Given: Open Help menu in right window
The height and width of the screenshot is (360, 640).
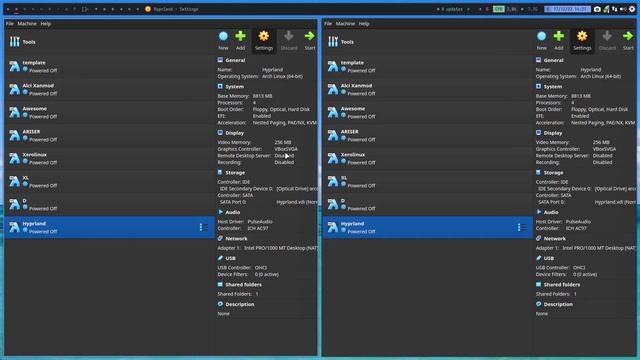Looking at the screenshot, I should (364, 24).
